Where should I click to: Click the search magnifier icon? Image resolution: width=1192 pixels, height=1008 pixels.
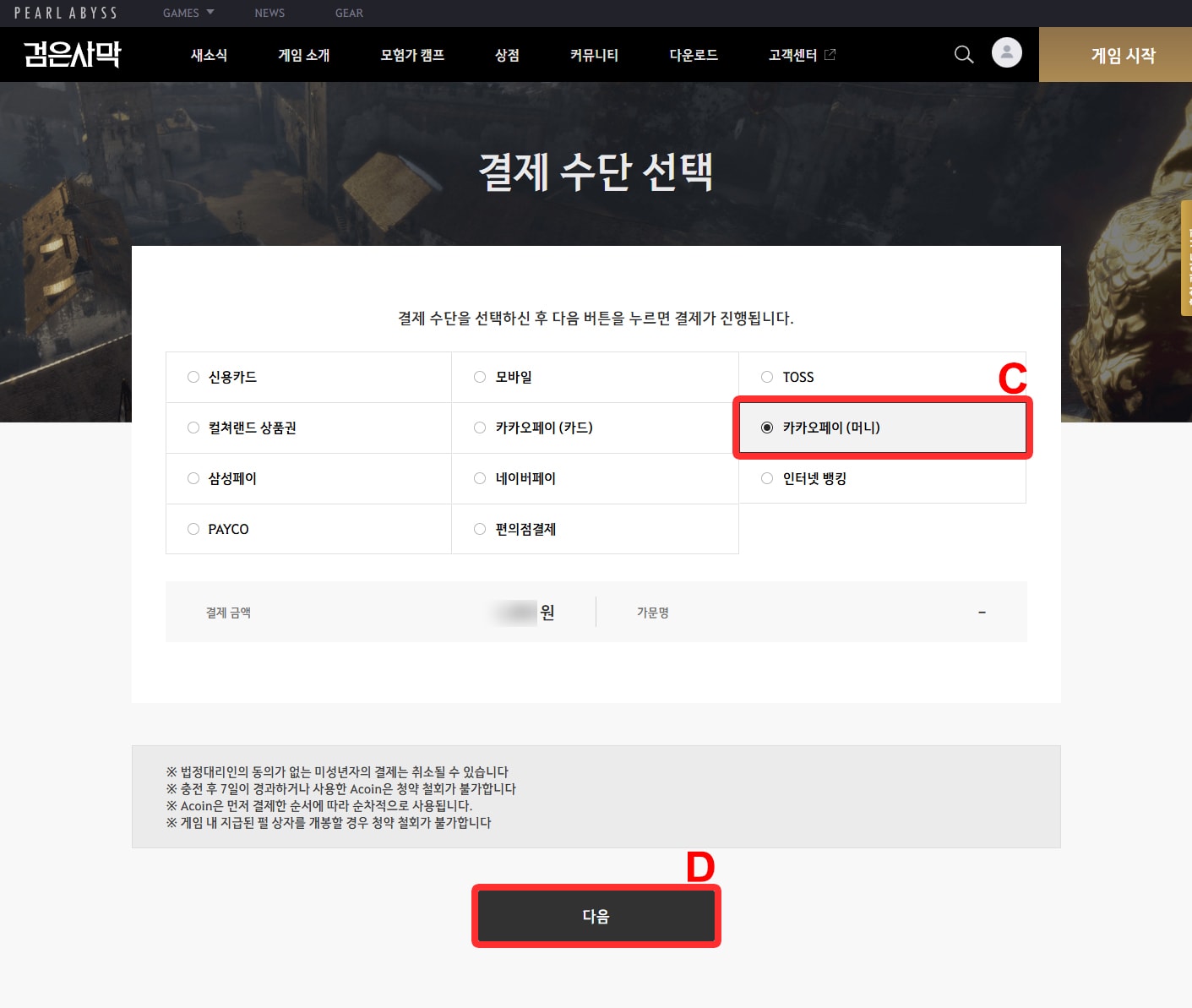point(963,55)
